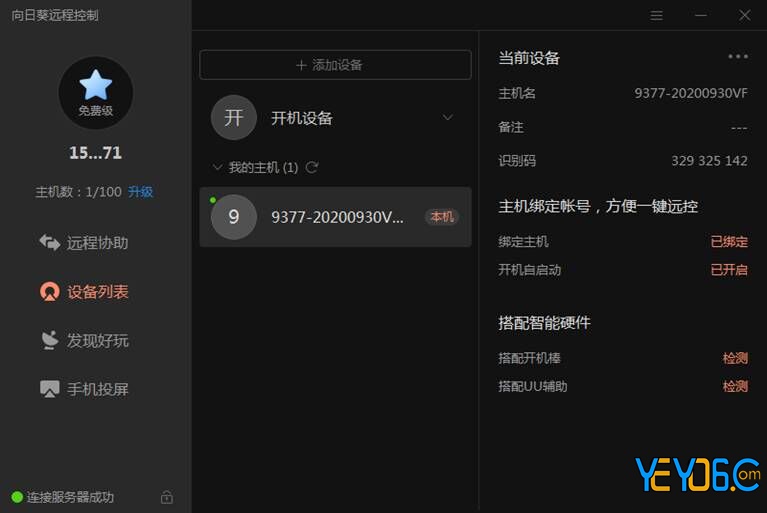Select host 9377-20200930V... in list
The width and height of the screenshot is (767, 513).
click(x=335, y=217)
